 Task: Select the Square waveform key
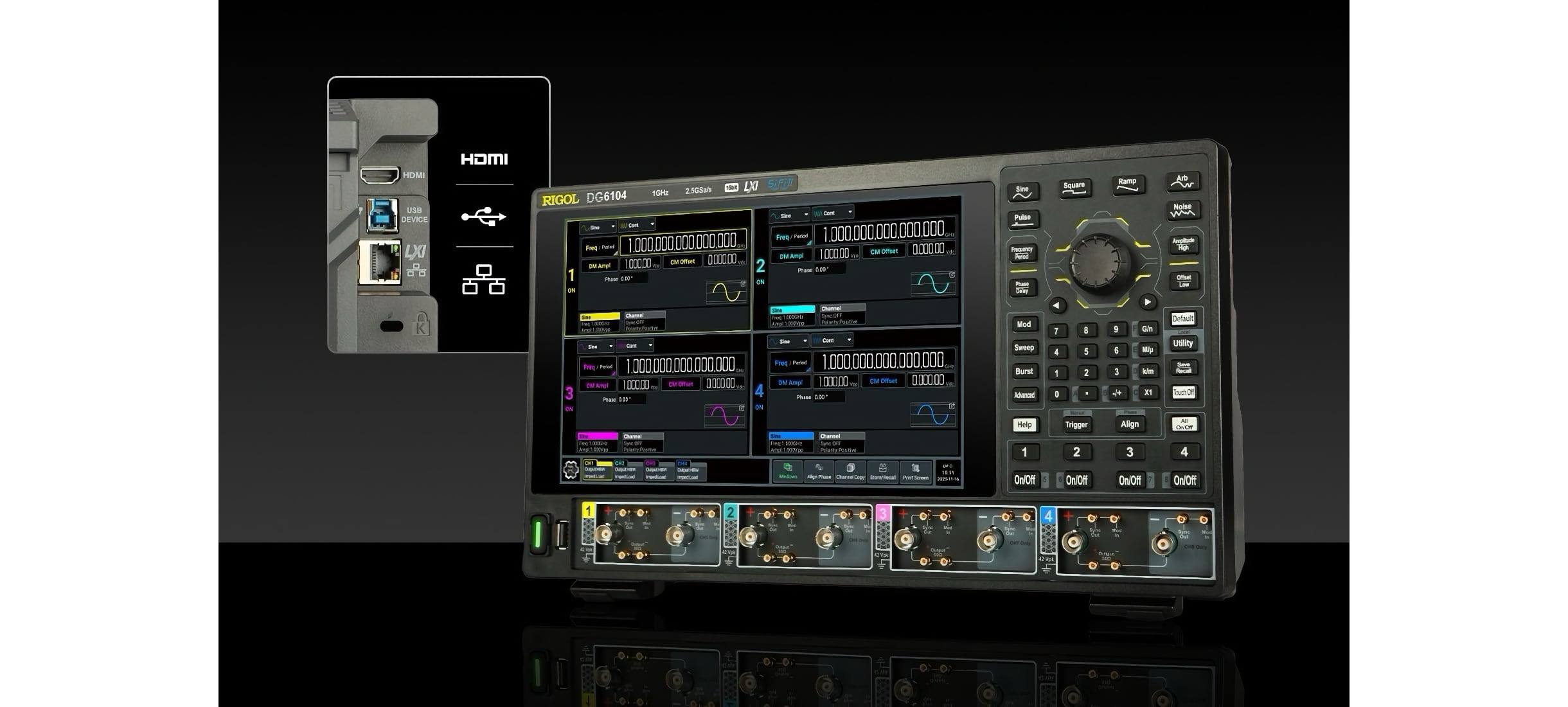click(1074, 188)
